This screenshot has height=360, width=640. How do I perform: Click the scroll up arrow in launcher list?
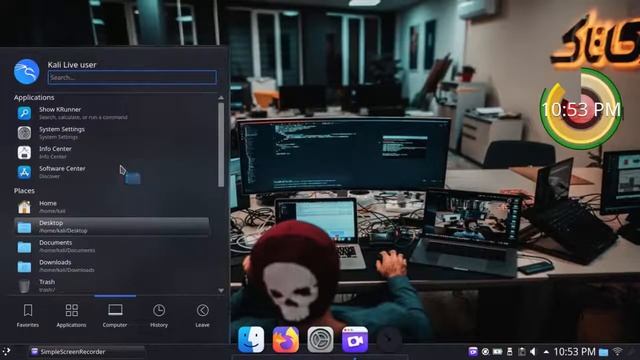coord(221,98)
